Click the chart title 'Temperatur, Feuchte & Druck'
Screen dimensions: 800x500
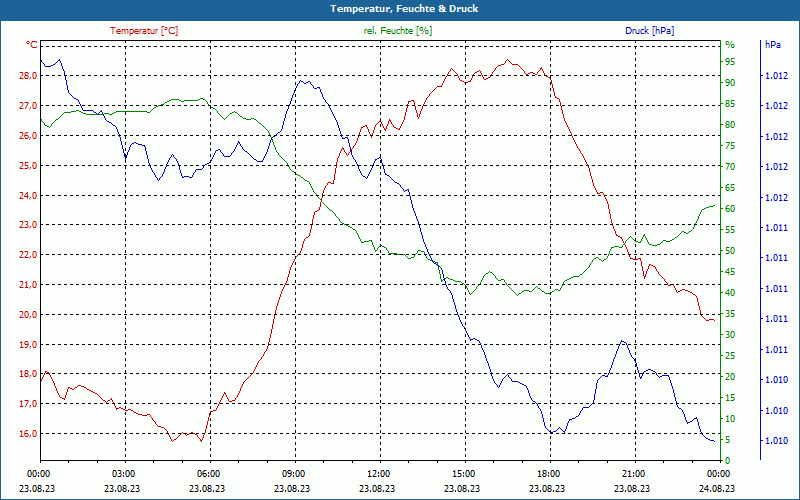click(x=404, y=9)
